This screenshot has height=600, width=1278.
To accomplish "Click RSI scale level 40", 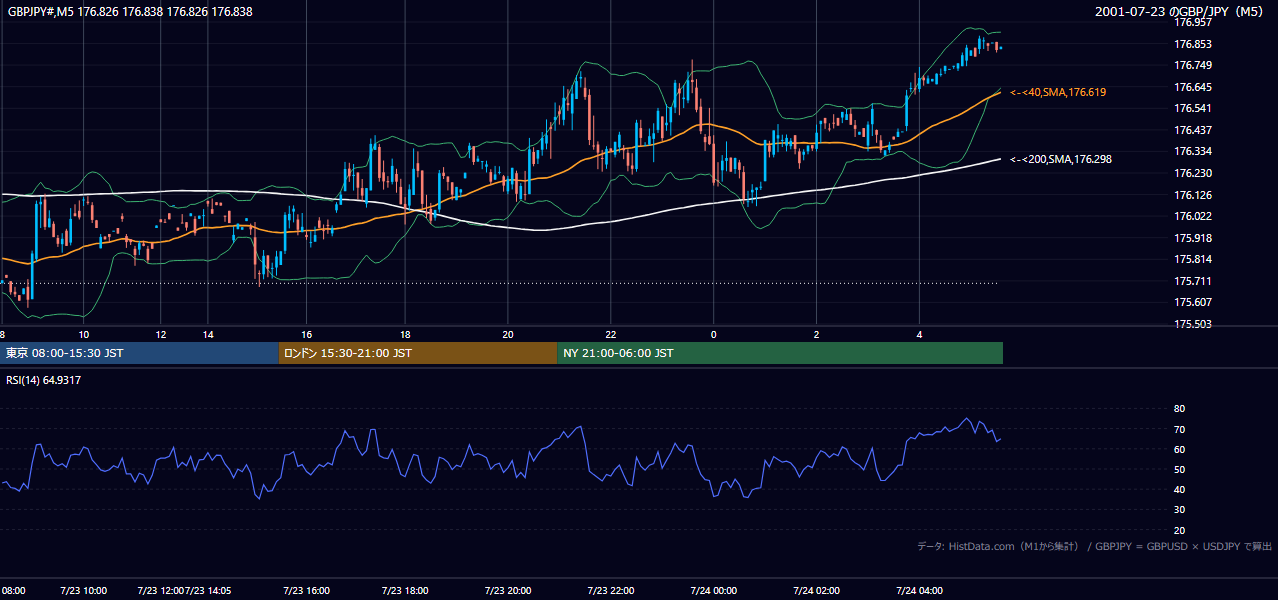I will click(1179, 489).
